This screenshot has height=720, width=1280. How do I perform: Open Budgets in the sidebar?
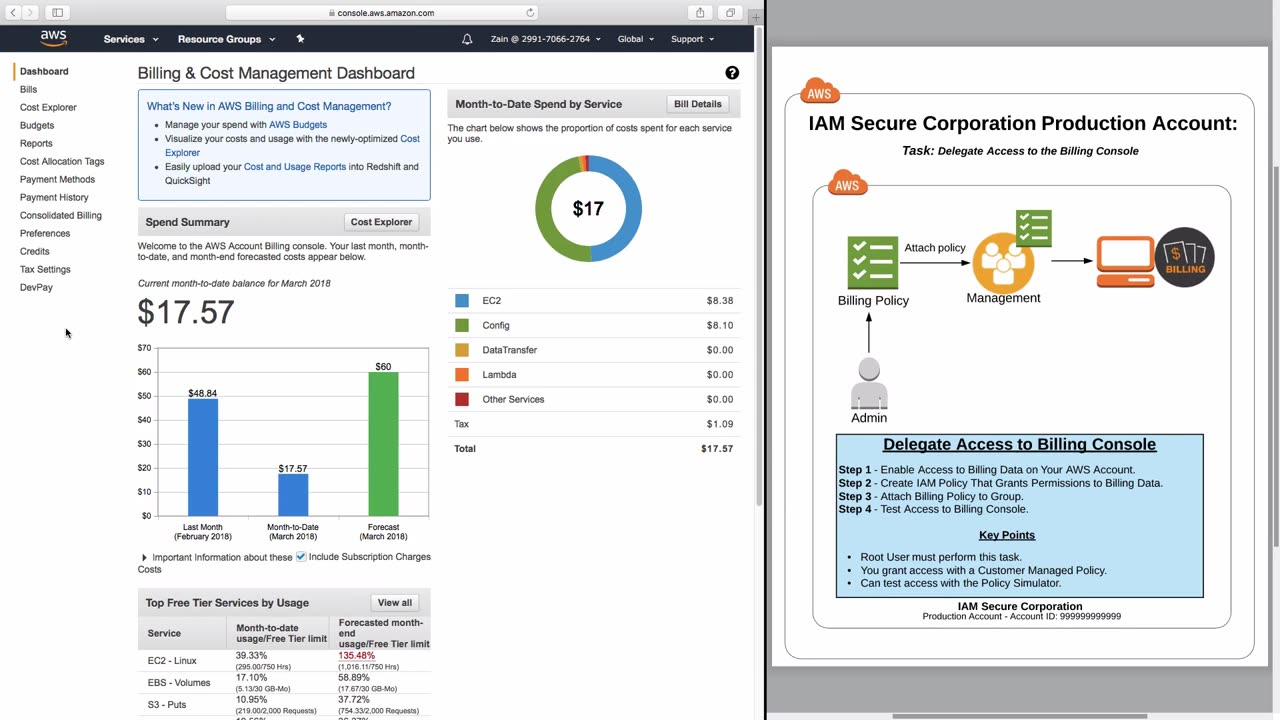[37, 125]
